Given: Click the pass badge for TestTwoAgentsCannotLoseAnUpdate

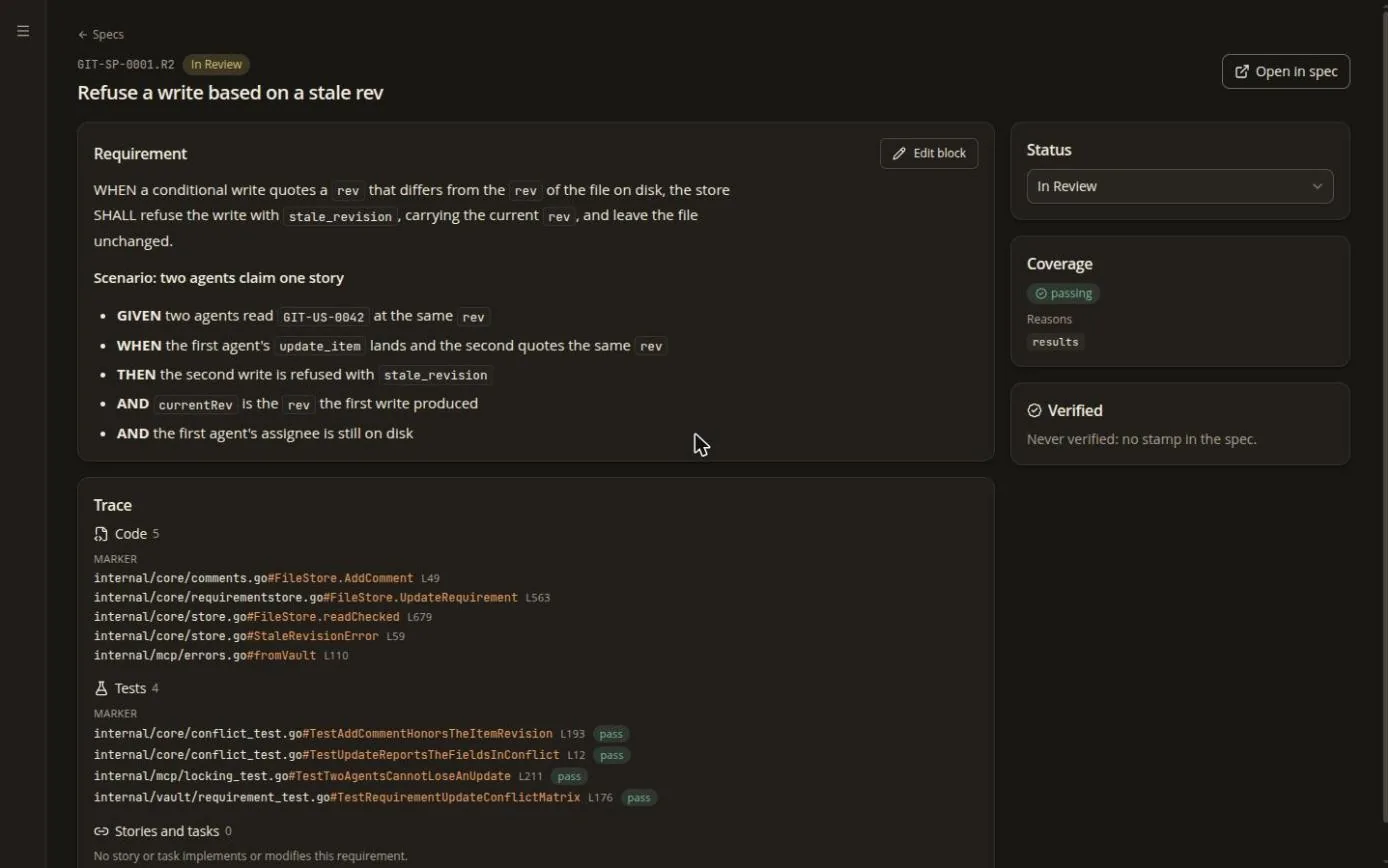Looking at the screenshot, I should click(x=569, y=776).
